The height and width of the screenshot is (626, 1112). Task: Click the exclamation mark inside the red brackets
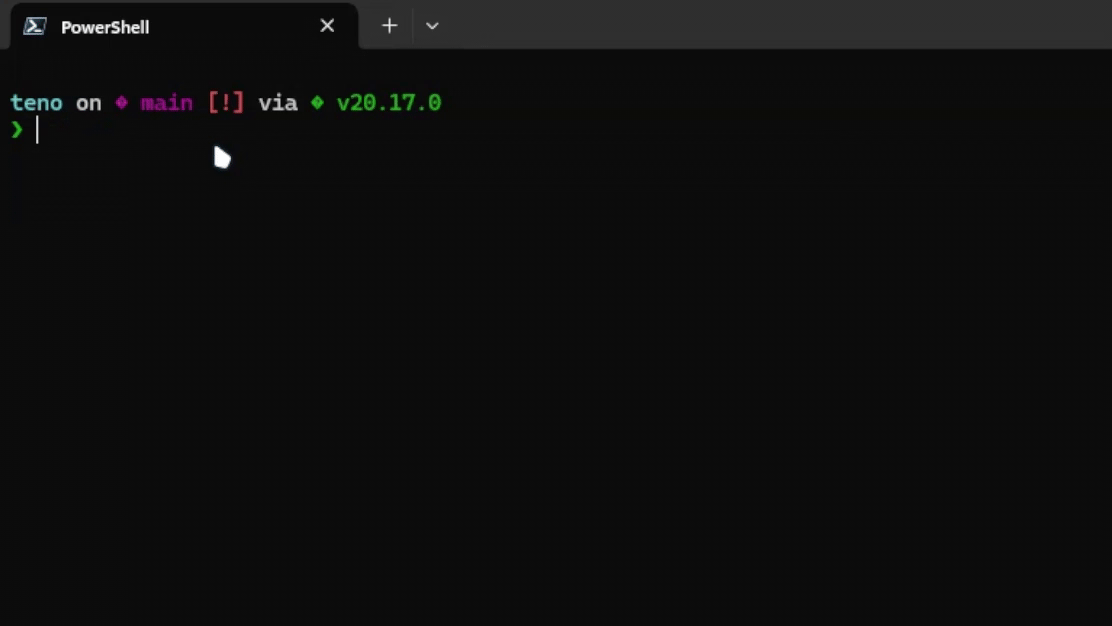pyautogui.click(x=226, y=103)
